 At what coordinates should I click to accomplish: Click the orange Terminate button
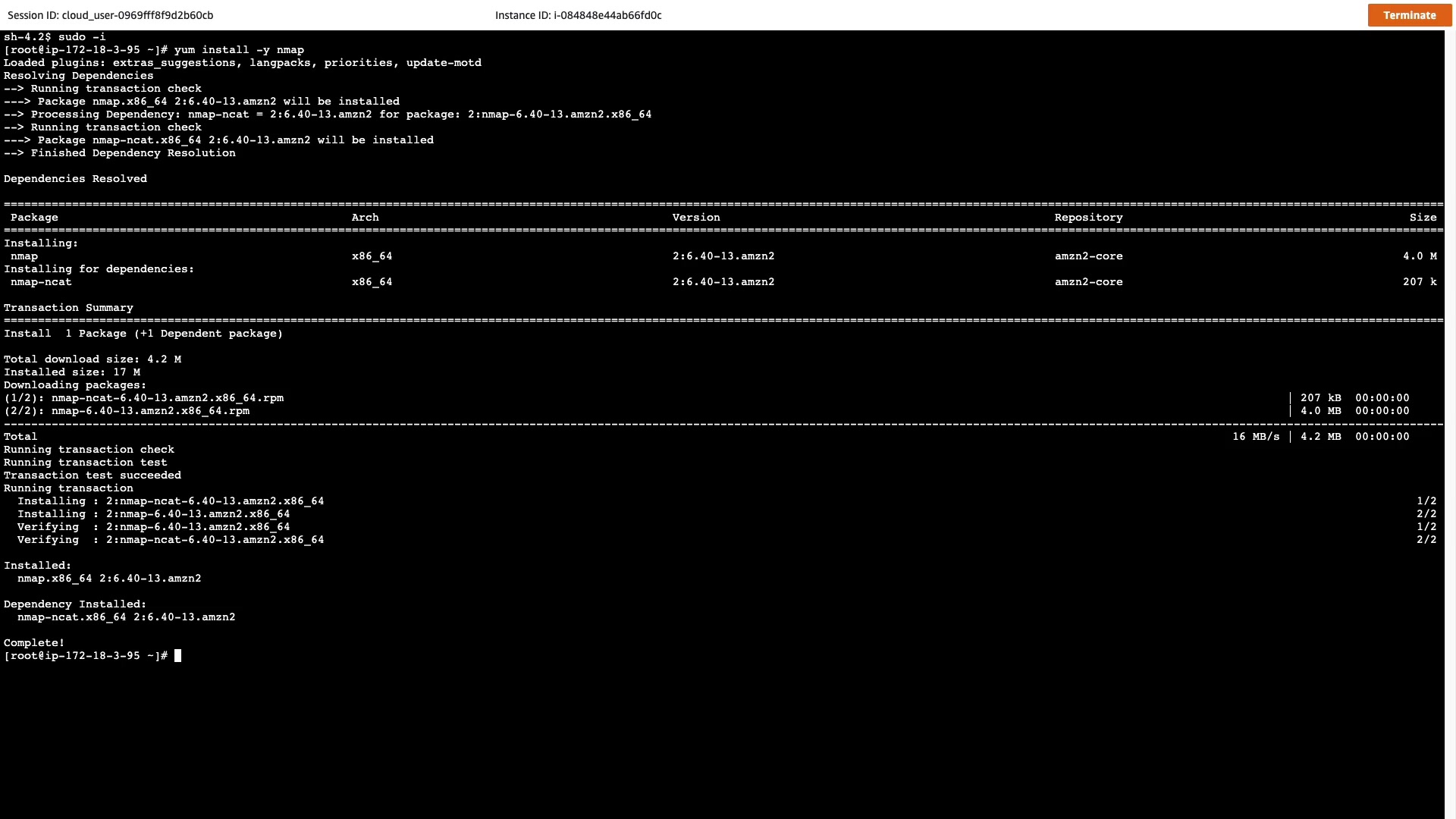pos(1409,15)
